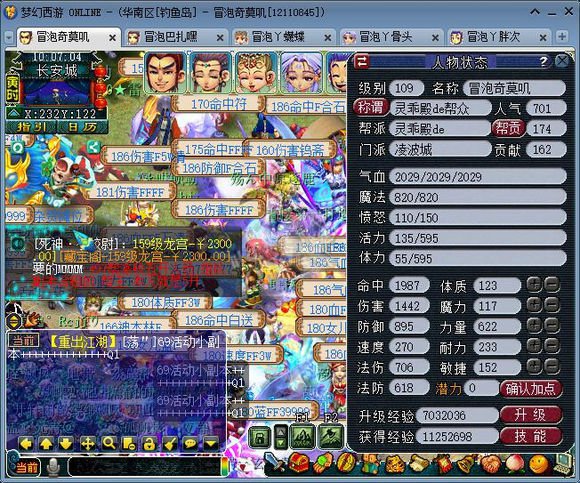
Task: Click the chat up arrow icon
Action: point(46,443)
